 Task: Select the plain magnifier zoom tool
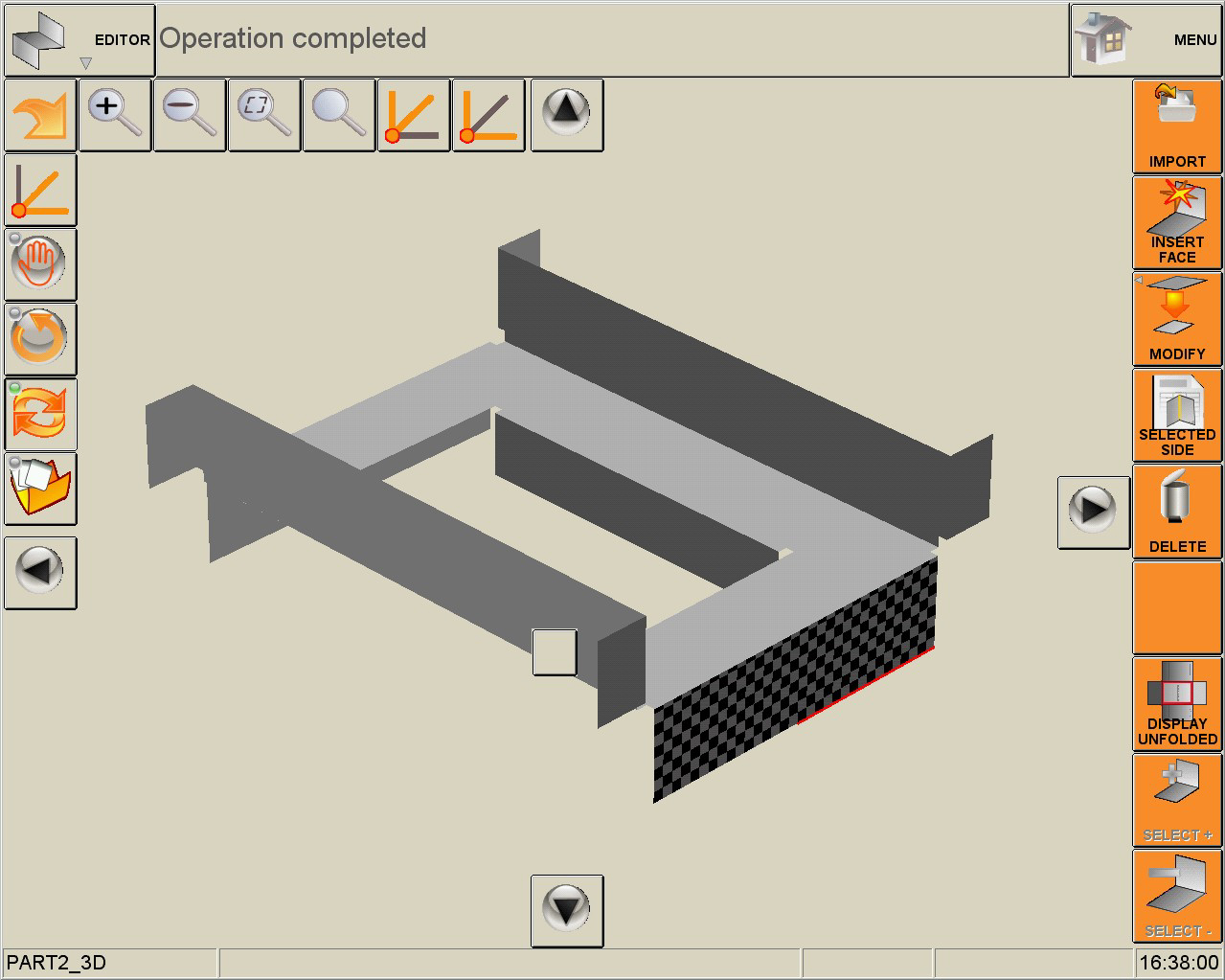pos(339,116)
